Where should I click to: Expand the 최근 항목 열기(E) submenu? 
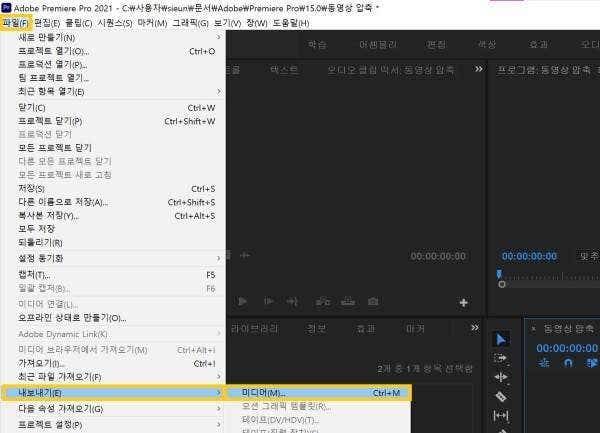[218, 91]
